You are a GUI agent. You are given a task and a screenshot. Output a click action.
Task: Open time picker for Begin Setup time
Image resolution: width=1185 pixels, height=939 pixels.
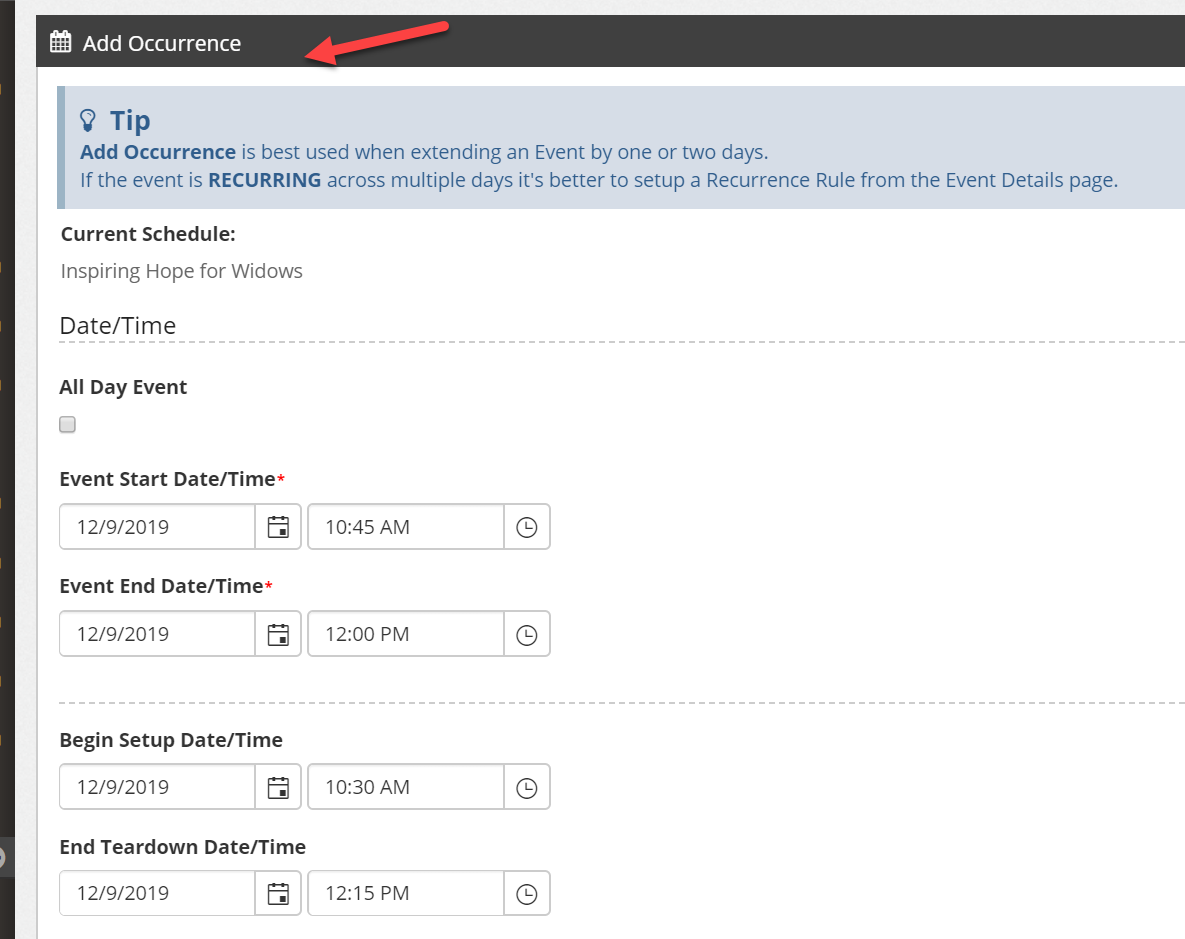coord(527,787)
